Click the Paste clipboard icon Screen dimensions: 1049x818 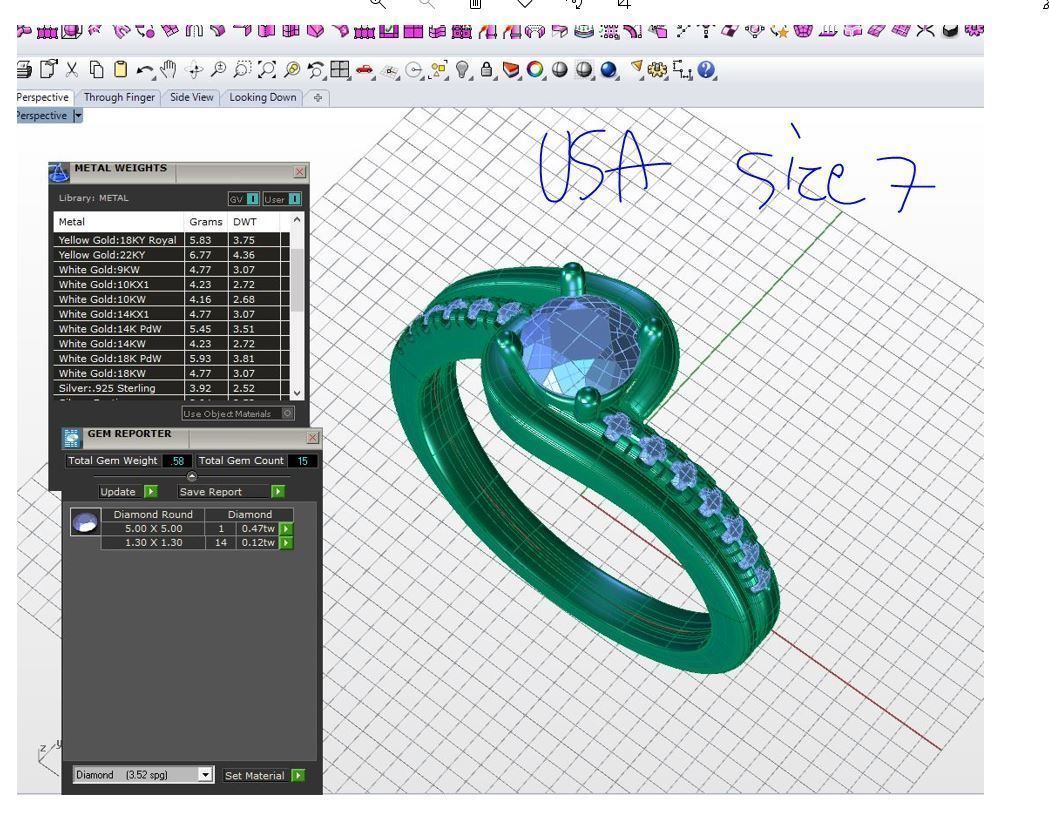[x=120, y=70]
